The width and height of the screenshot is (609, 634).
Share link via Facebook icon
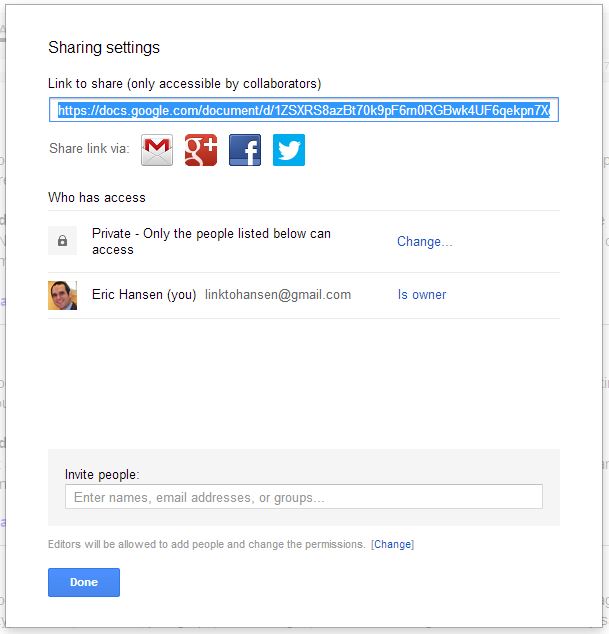[245, 150]
